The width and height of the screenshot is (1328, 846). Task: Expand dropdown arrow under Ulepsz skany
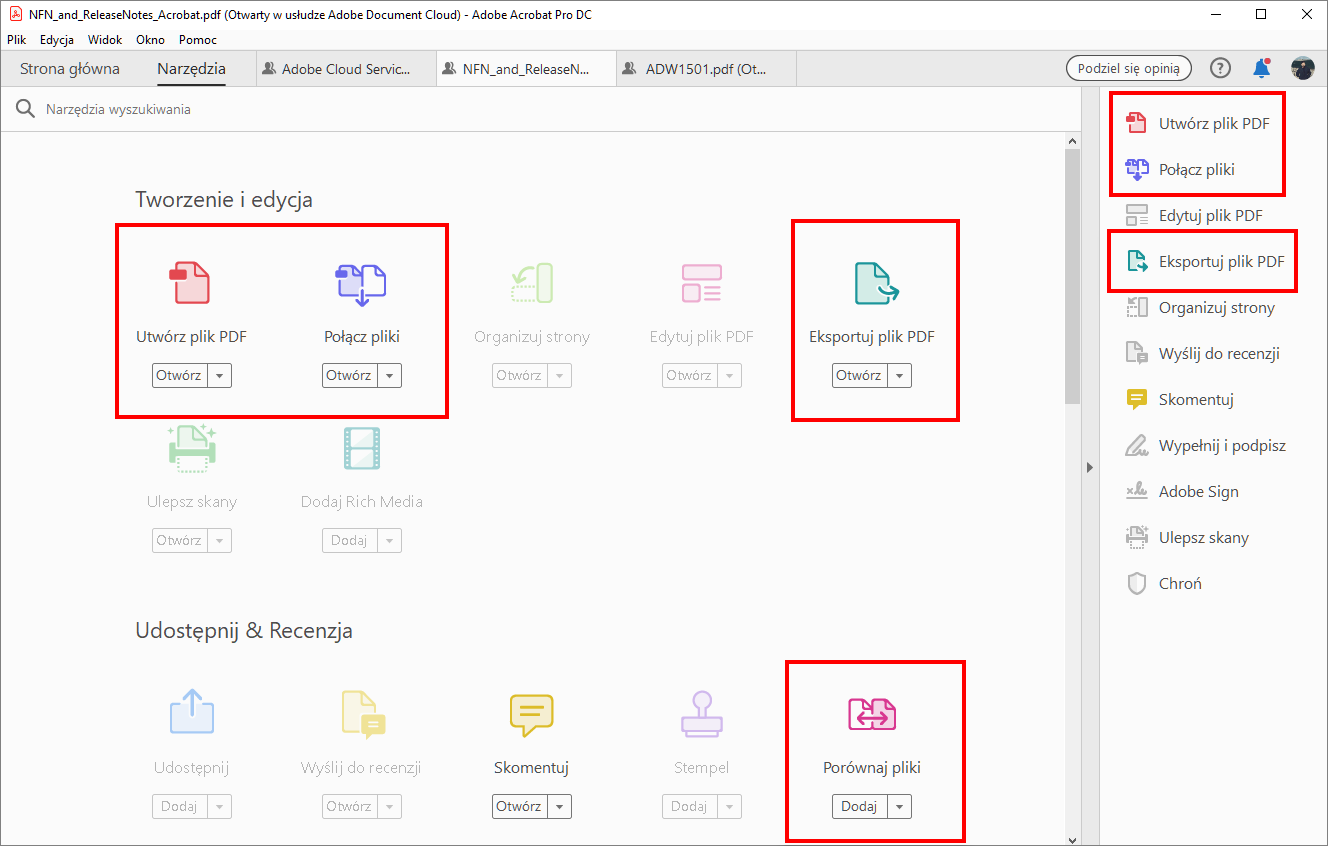click(x=220, y=541)
